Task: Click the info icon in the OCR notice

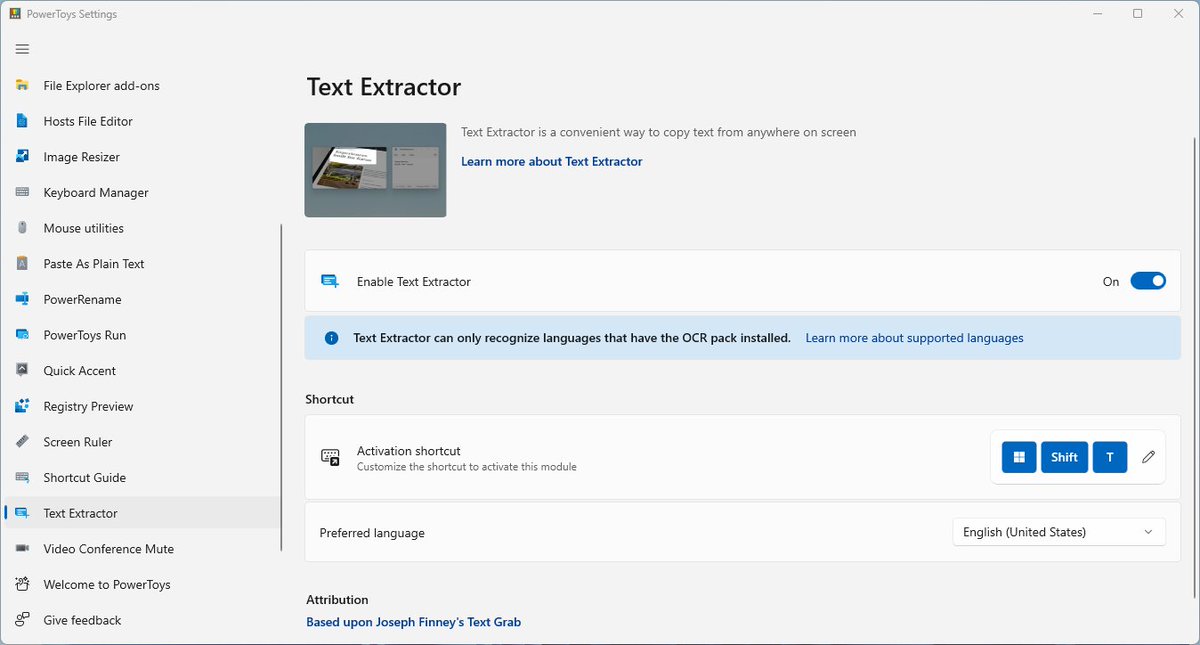Action: (331, 338)
